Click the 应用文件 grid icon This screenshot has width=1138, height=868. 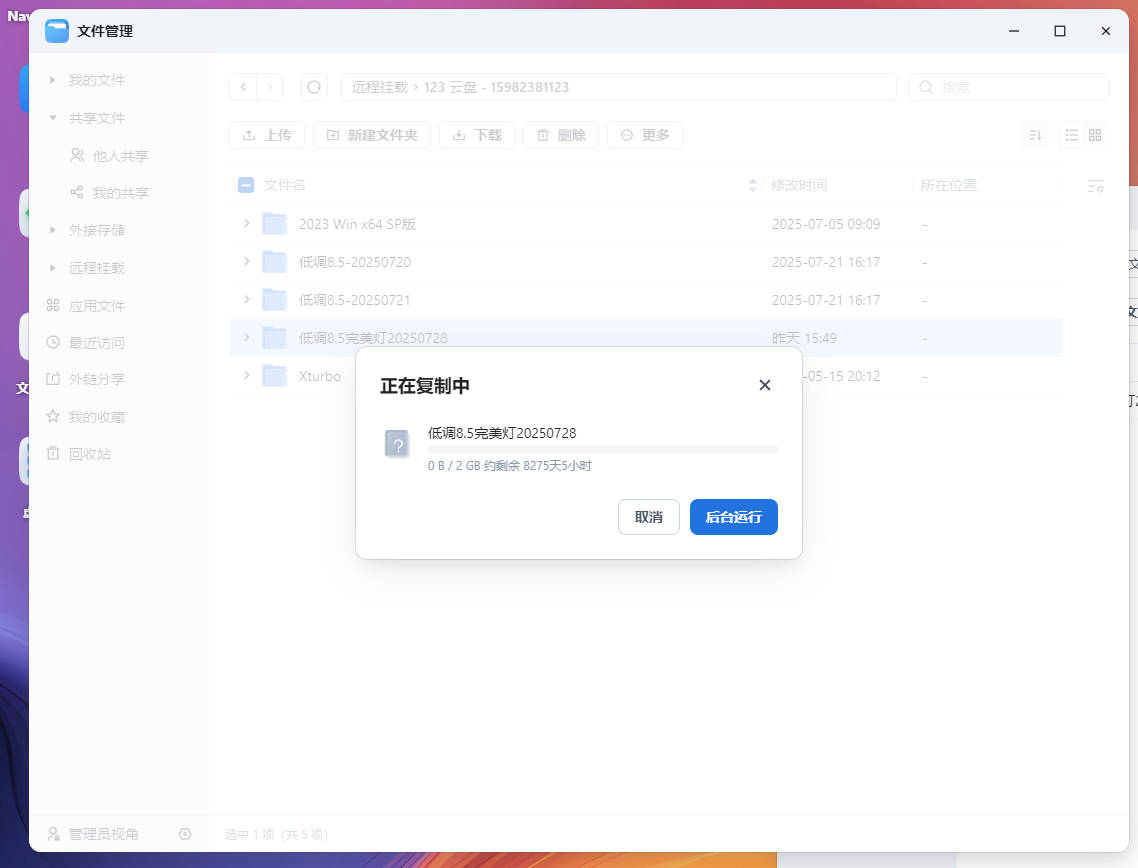pyautogui.click(x=53, y=305)
